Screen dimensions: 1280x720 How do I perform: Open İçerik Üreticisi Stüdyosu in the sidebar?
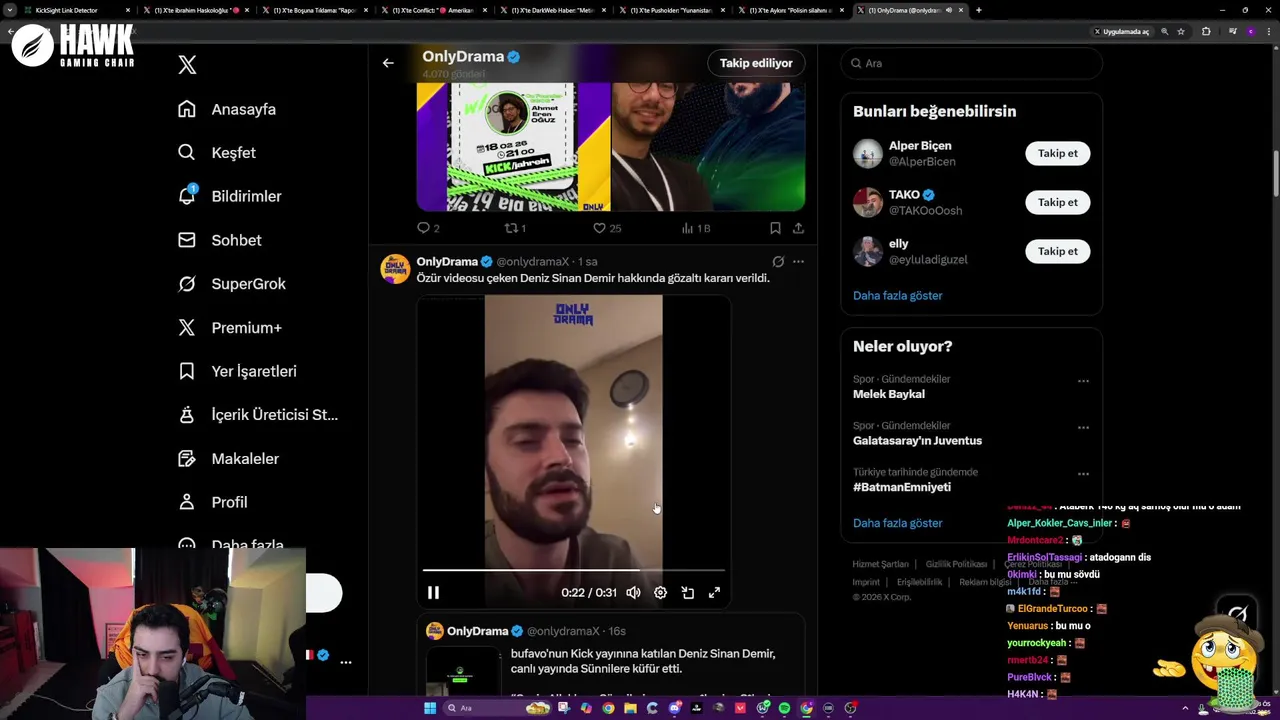point(258,415)
